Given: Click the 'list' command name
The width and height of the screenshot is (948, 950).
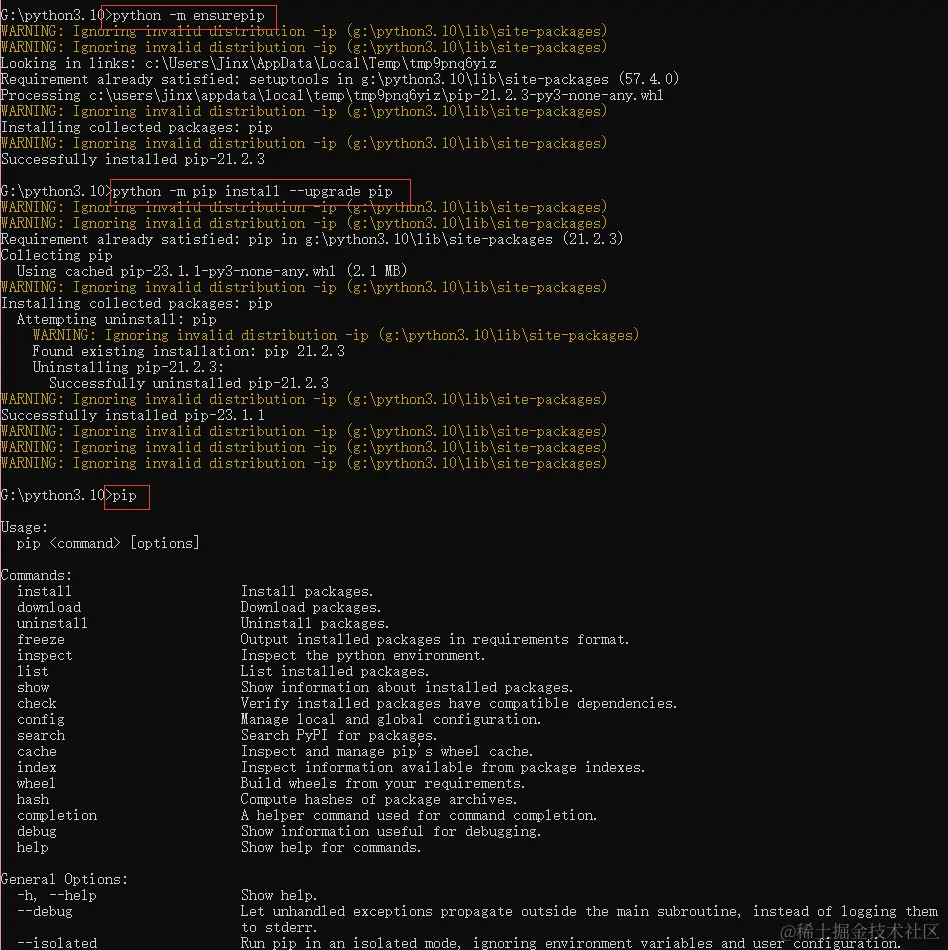Looking at the screenshot, I should 33,671.
